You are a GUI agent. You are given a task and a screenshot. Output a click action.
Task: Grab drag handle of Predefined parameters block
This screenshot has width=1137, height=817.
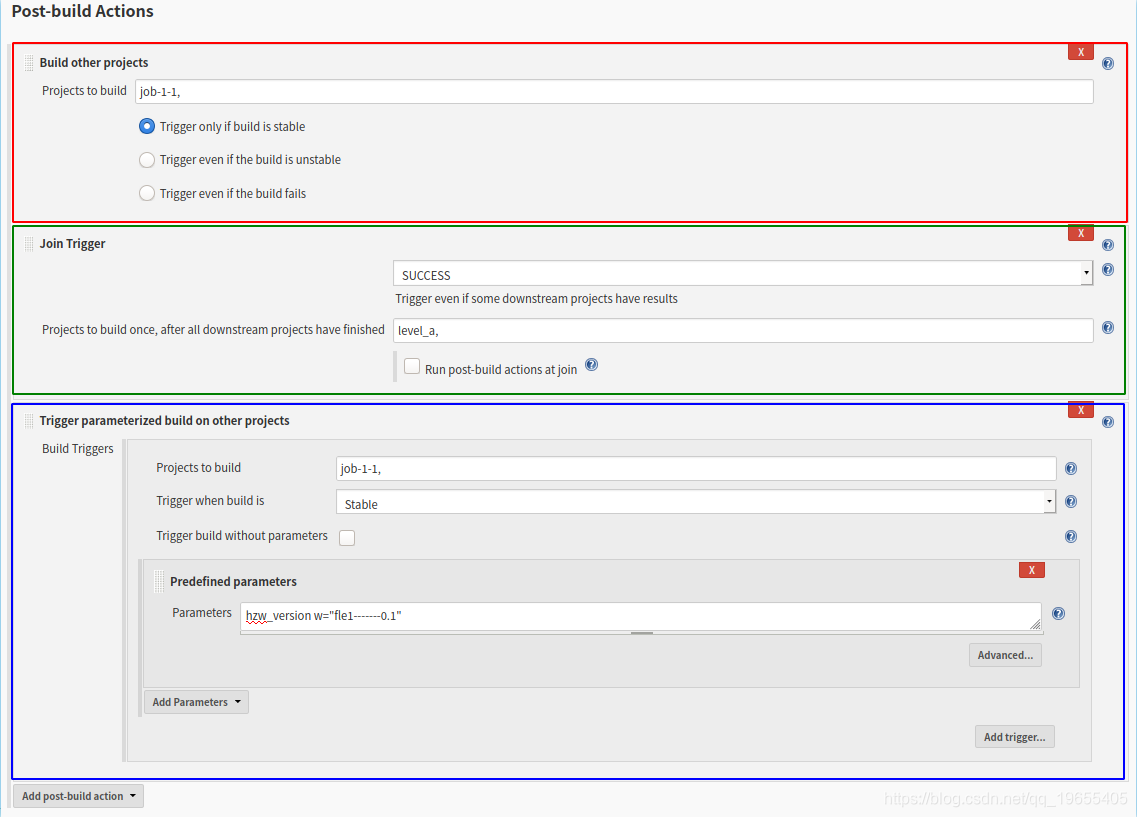(x=159, y=581)
